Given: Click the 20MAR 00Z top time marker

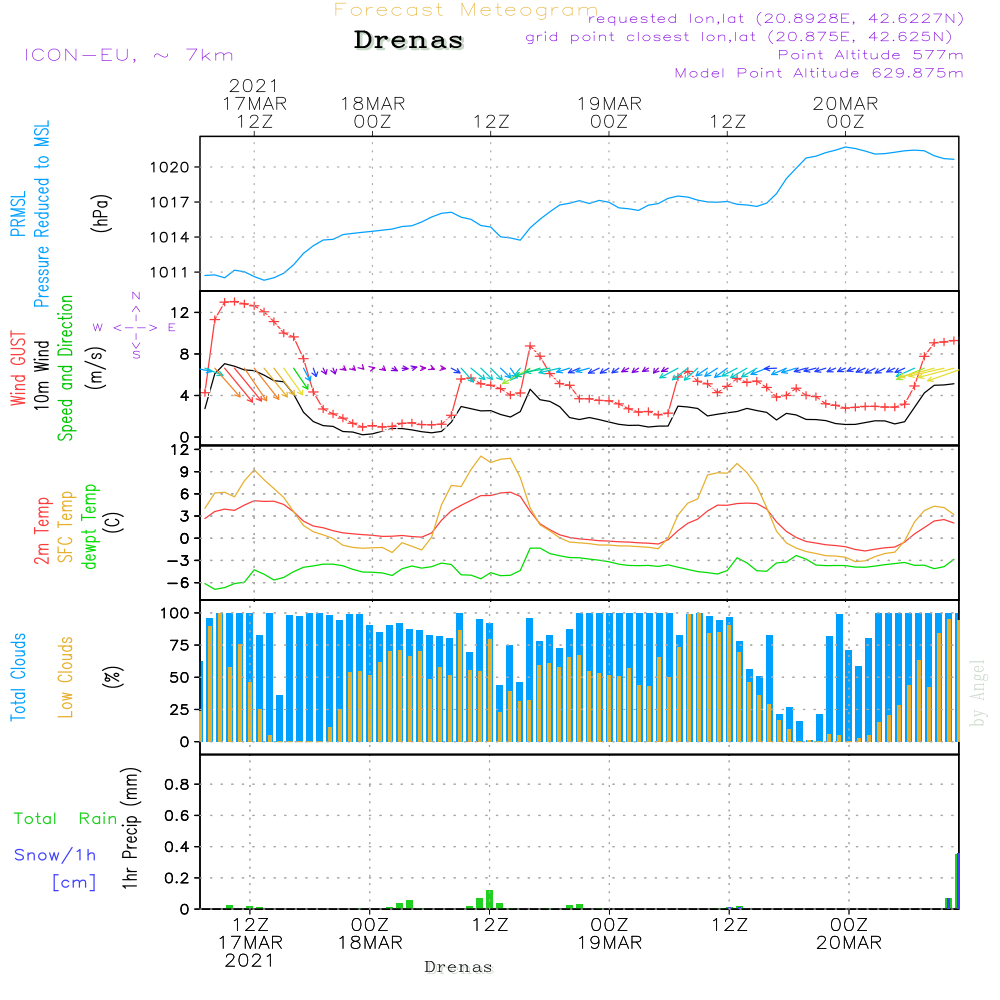Looking at the screenshot, I should (x=845, y=112).
